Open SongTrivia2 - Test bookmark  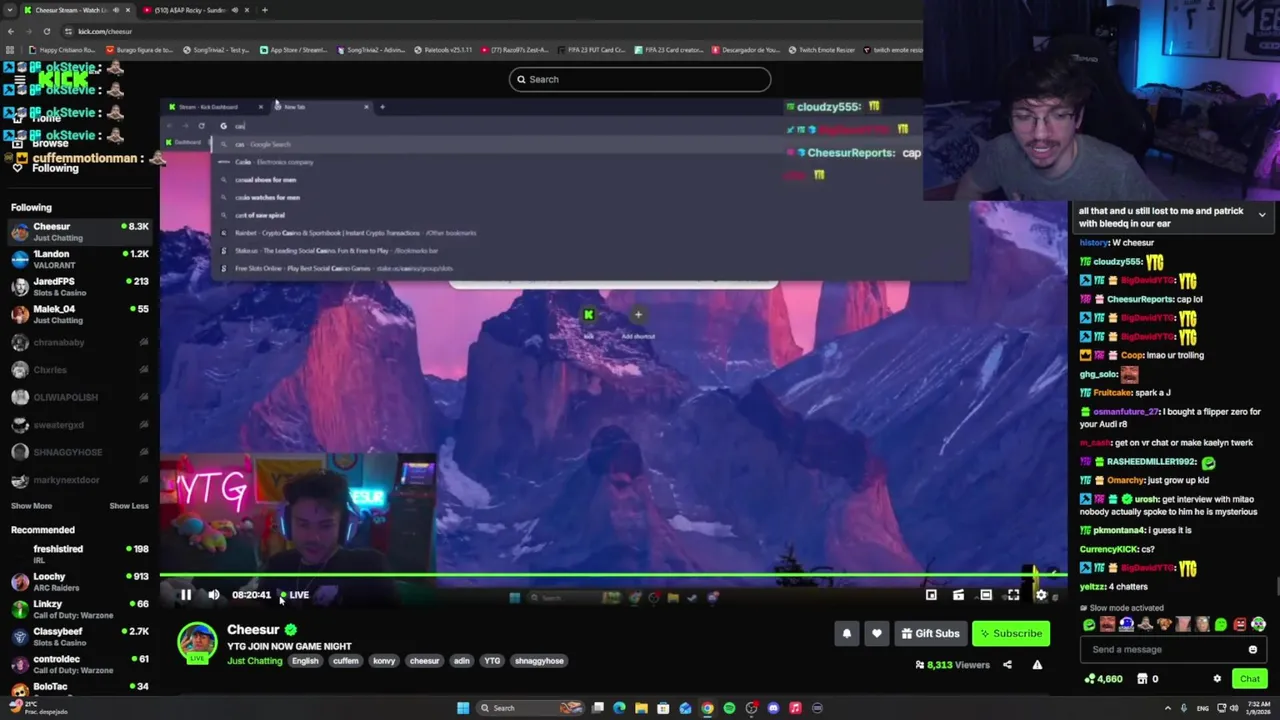[x=217, y=50]
